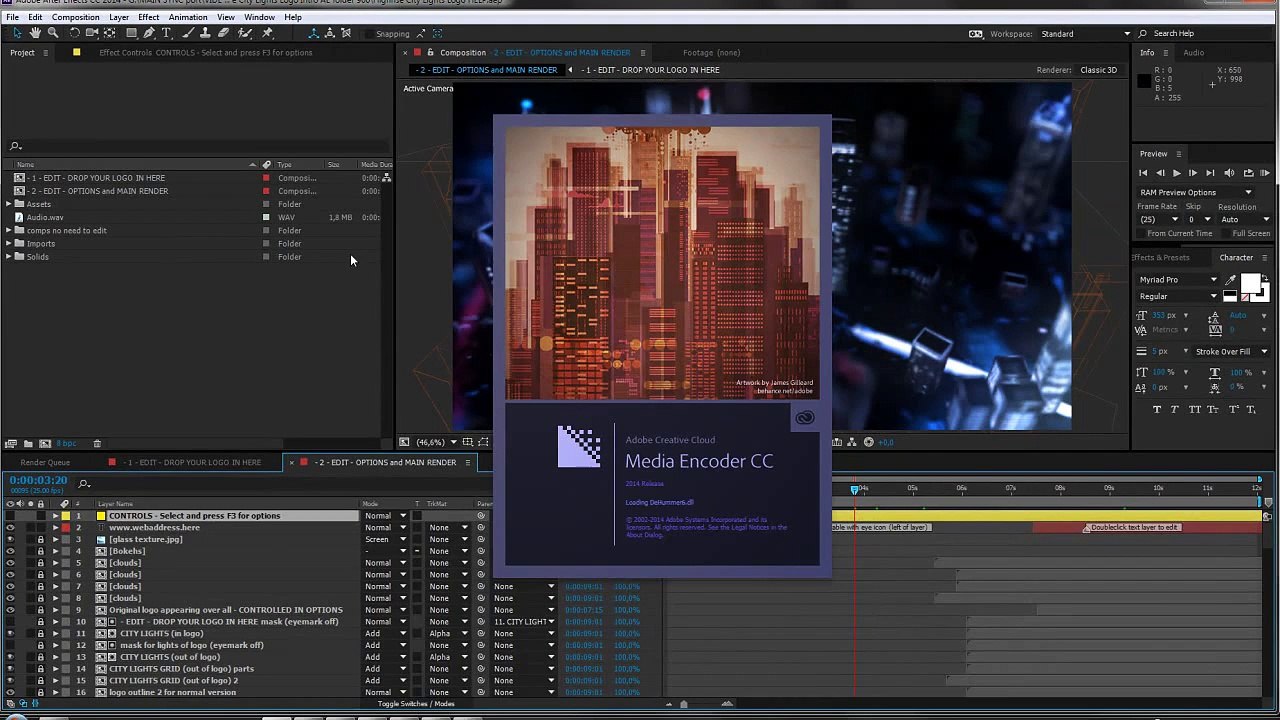The width and height of the screenshot is (1280, 720).
Task: Open the Stroke Over Fill dropdown
Action: tap(1231, 352)
